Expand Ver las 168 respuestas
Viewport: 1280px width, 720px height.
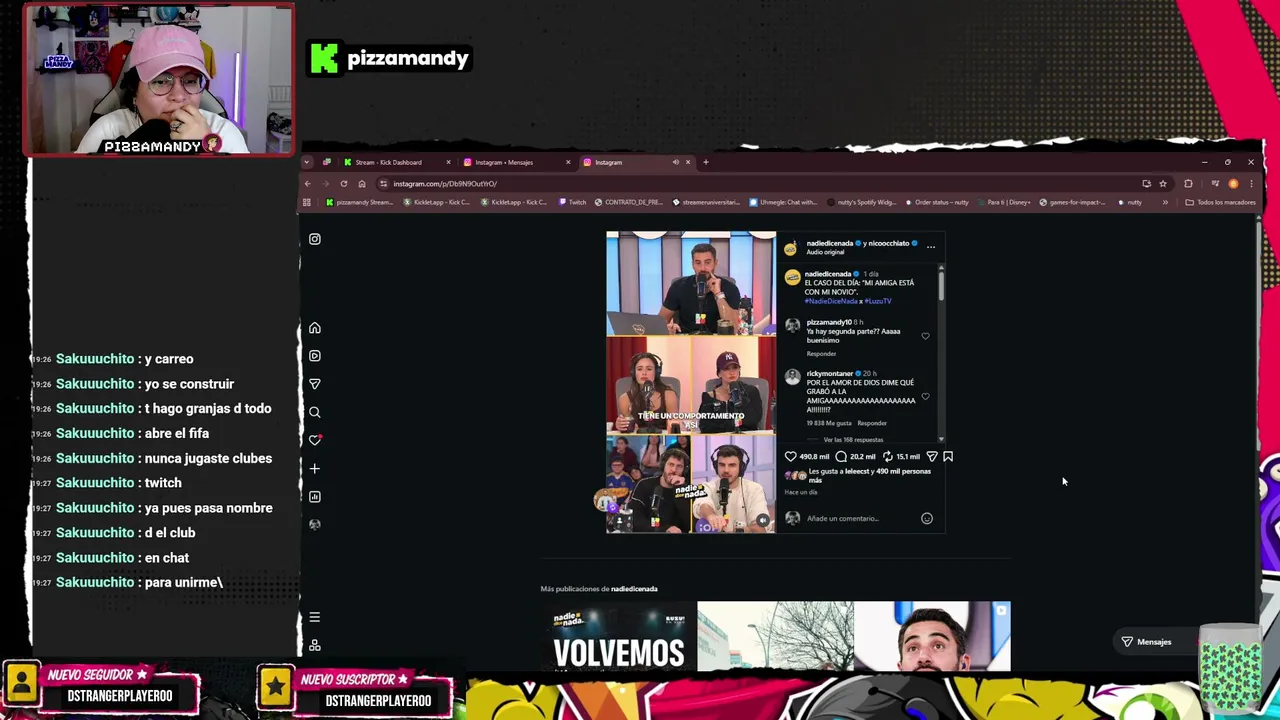pyautogui.click(x=853, y=440)
